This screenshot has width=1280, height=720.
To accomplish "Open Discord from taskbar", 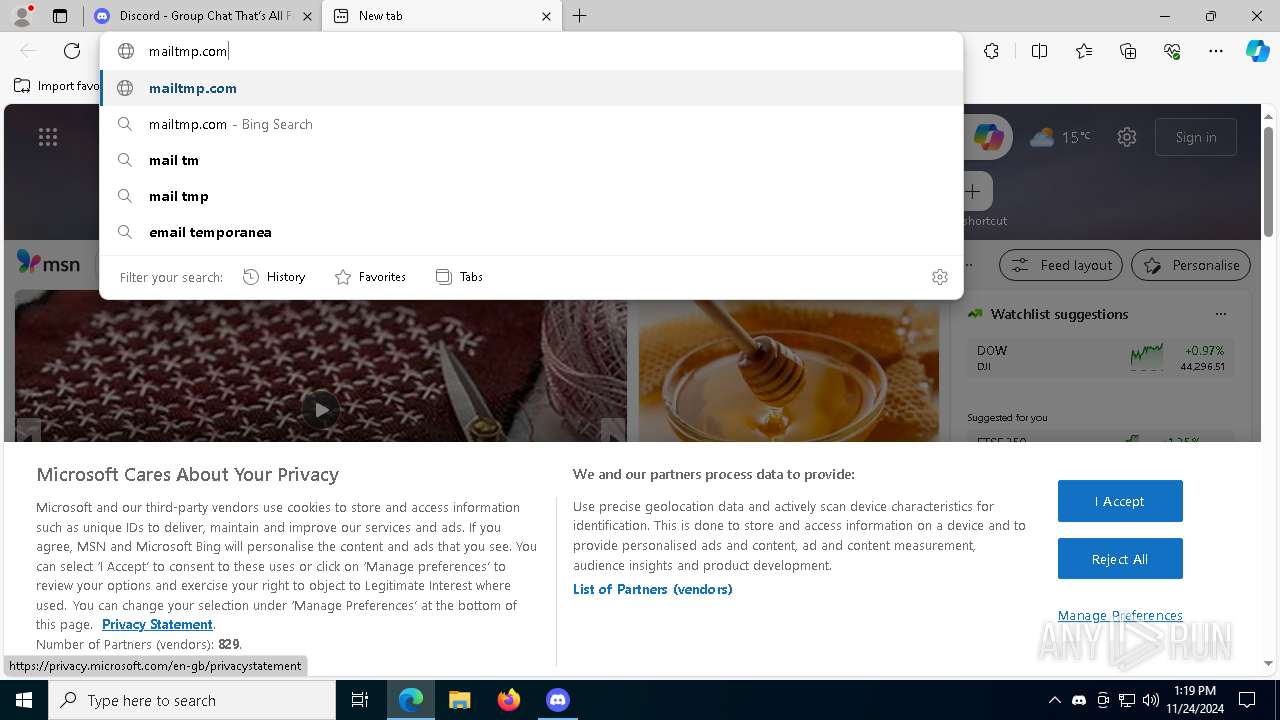I will (x=558, y=700).
